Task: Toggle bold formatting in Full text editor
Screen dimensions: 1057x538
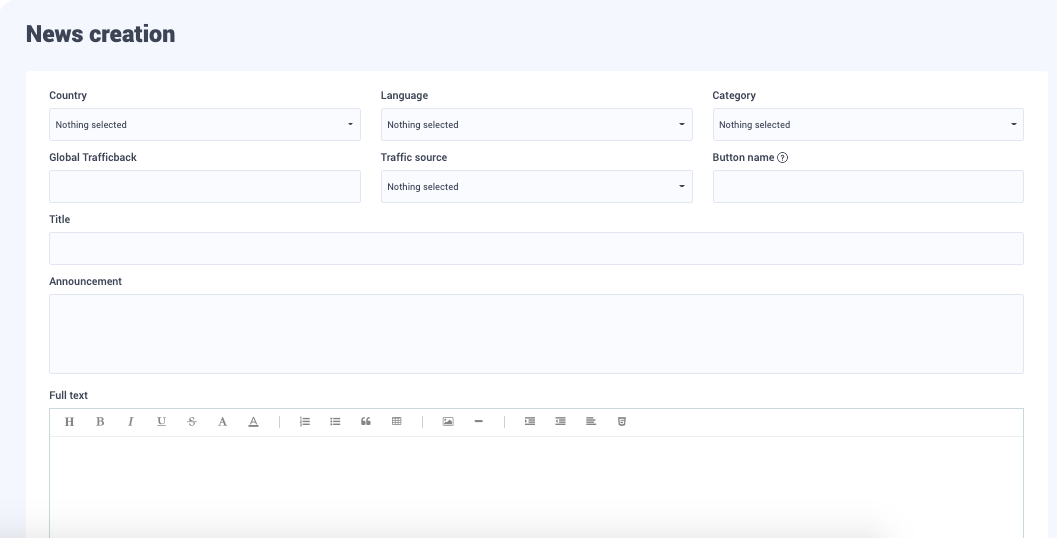Action: pyautogui.click(x=100, y=422)
